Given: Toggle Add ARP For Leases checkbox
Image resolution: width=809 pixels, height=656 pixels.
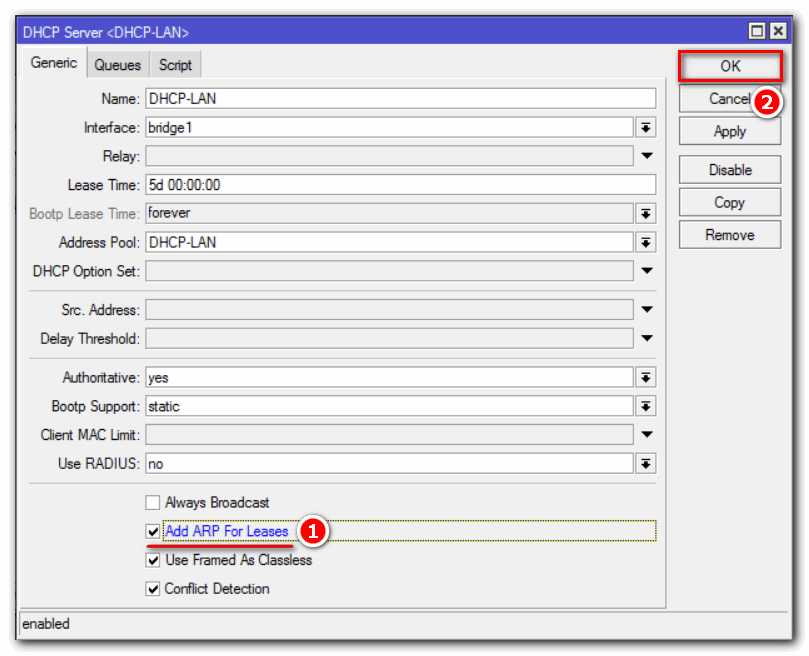Looking at the screenshot, I should click(x=153, y=532).
